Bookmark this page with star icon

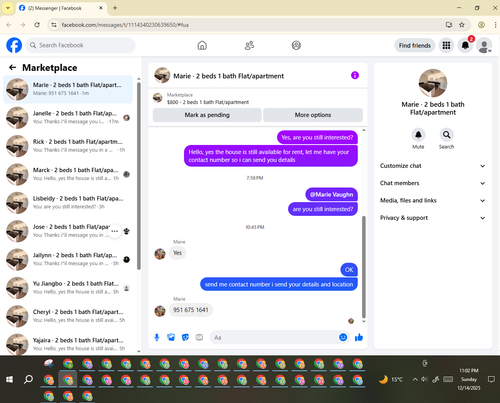click(462, 25)
